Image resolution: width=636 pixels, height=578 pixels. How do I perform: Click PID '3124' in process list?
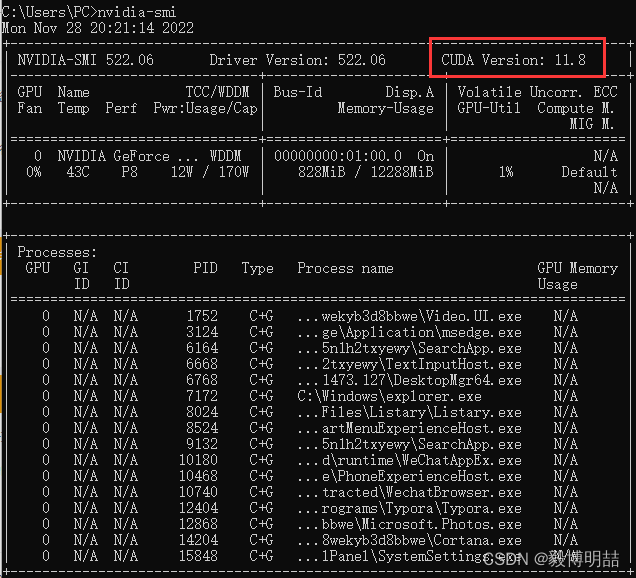pyautogui.click(x=202, y=332)
